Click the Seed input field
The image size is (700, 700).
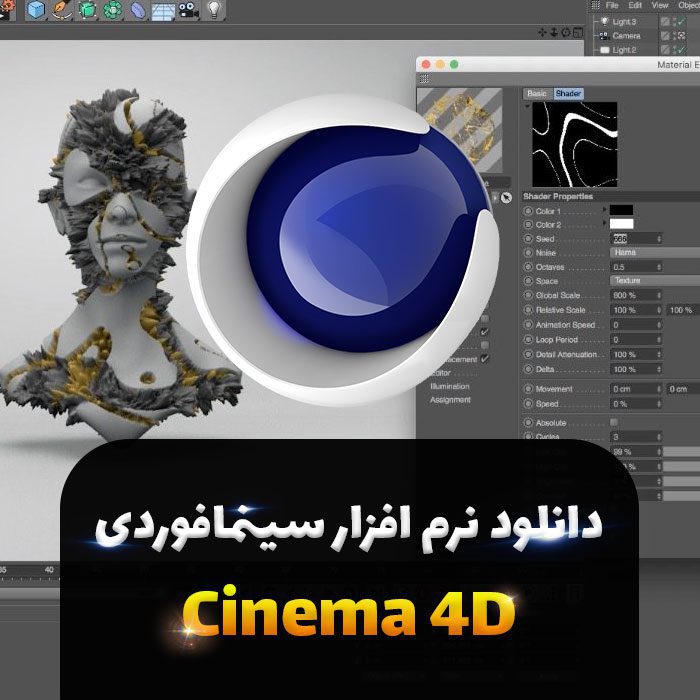[x=636, y=239]
